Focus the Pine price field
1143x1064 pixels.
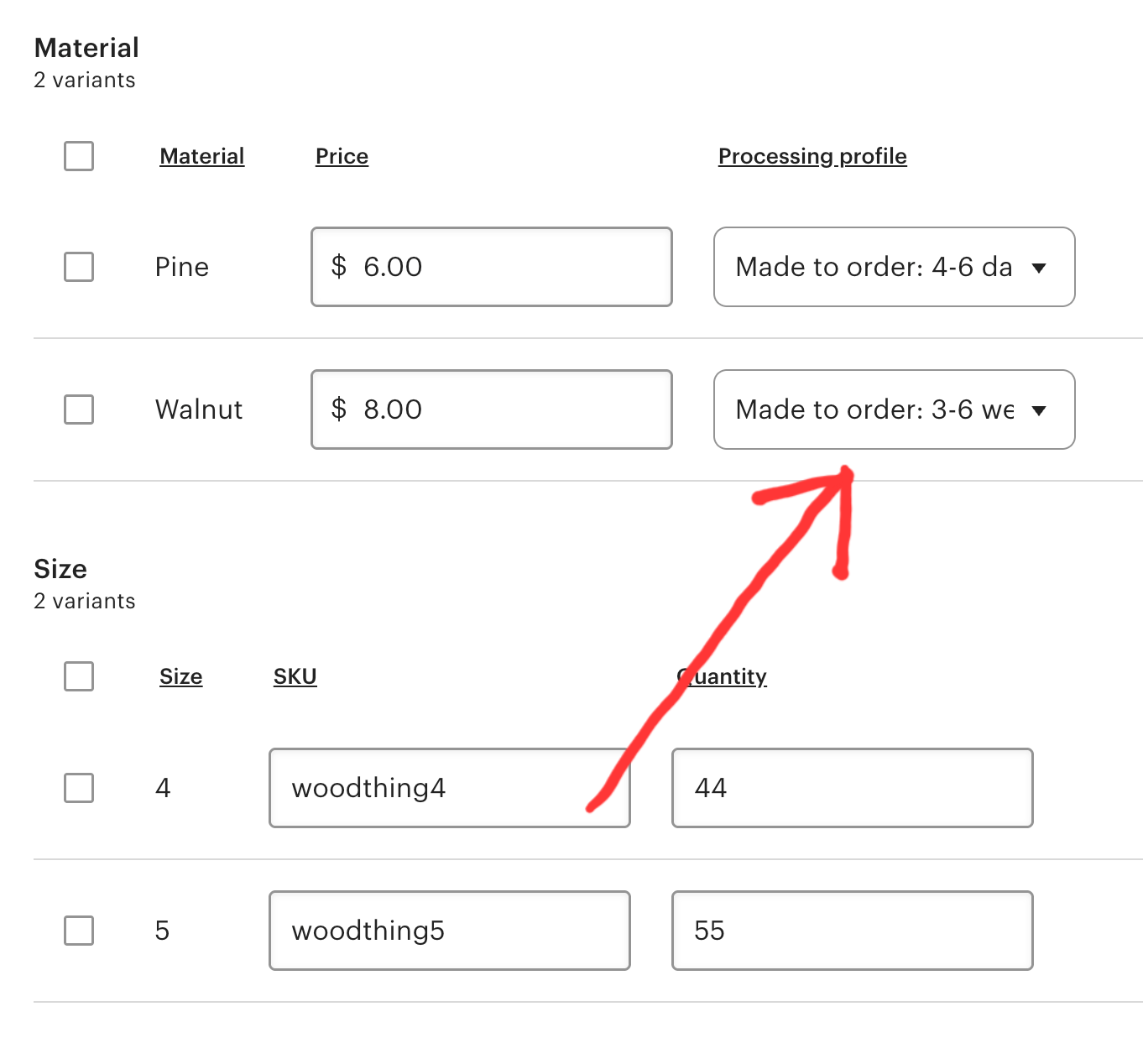(x=491, y=267)
